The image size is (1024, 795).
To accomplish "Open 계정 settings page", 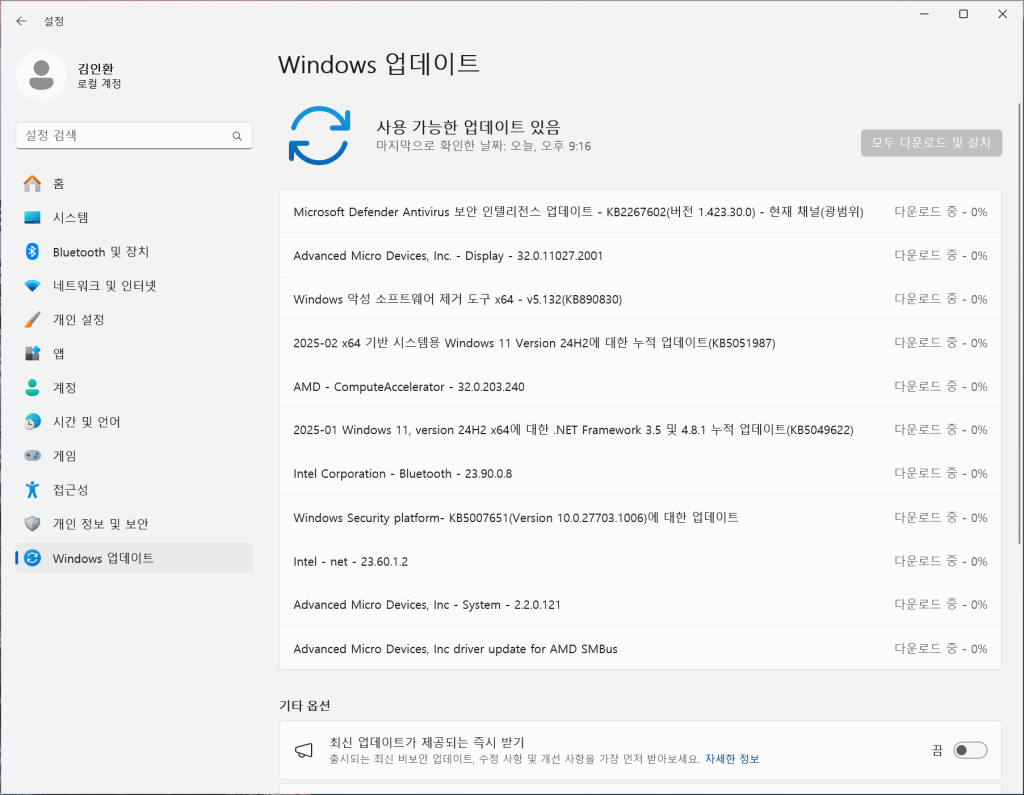I will click(x=134, y=387).
